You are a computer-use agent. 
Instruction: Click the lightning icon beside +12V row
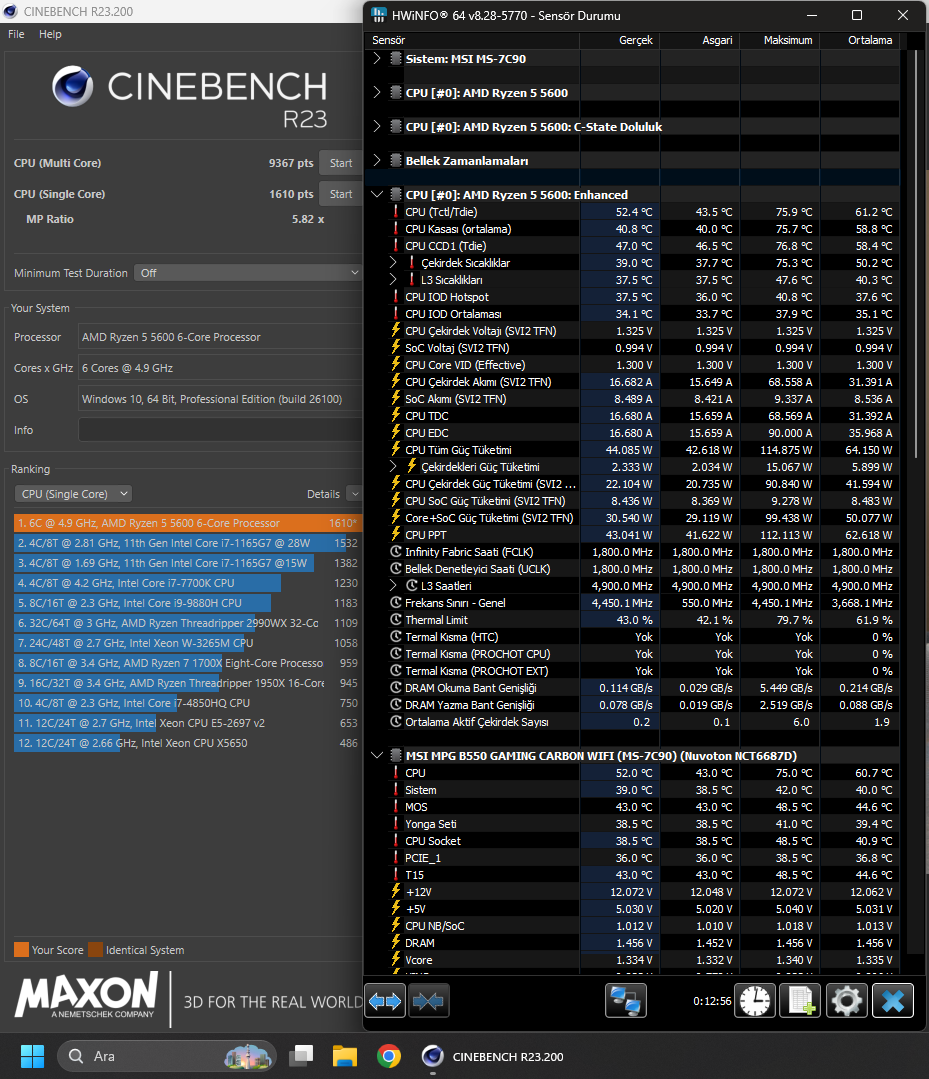396,891
